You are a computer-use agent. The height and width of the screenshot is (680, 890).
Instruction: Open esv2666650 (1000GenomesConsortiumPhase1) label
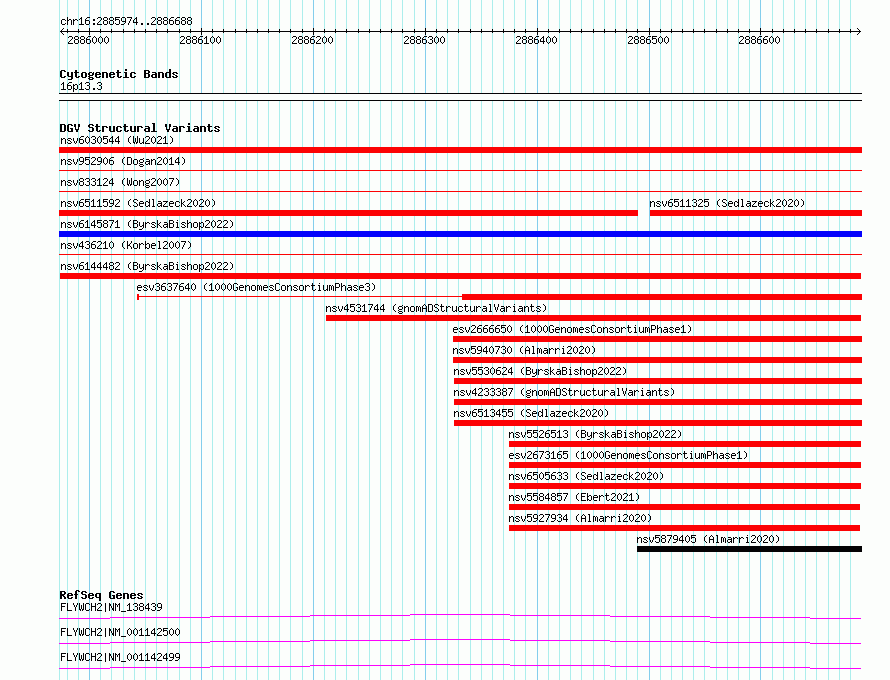pos(572,329)
